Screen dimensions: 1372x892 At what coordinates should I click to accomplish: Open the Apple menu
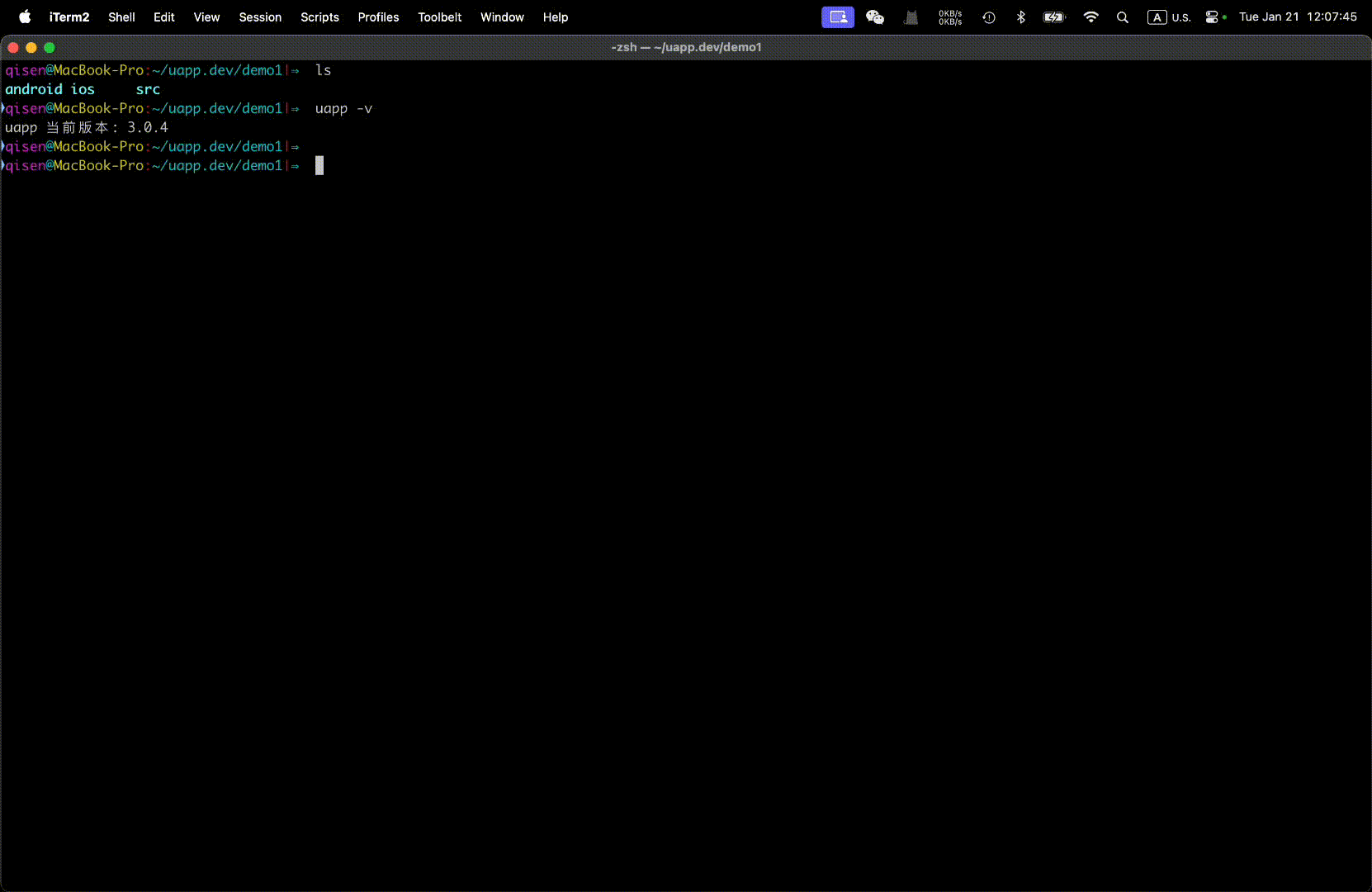25,17
